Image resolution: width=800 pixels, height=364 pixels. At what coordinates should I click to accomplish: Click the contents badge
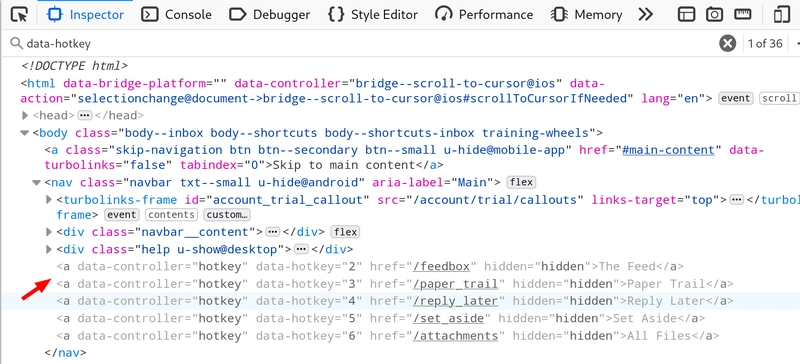[x=171, y=215]
